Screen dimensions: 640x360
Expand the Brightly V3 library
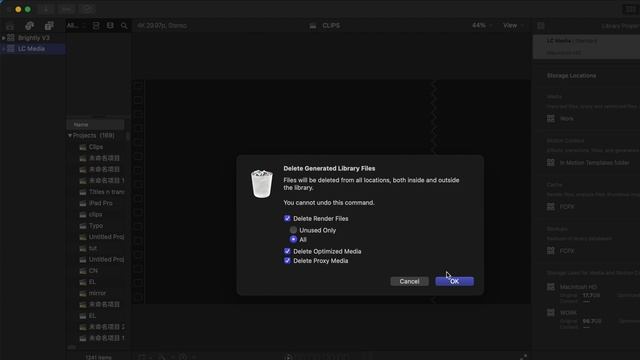(x=4, y=38)
